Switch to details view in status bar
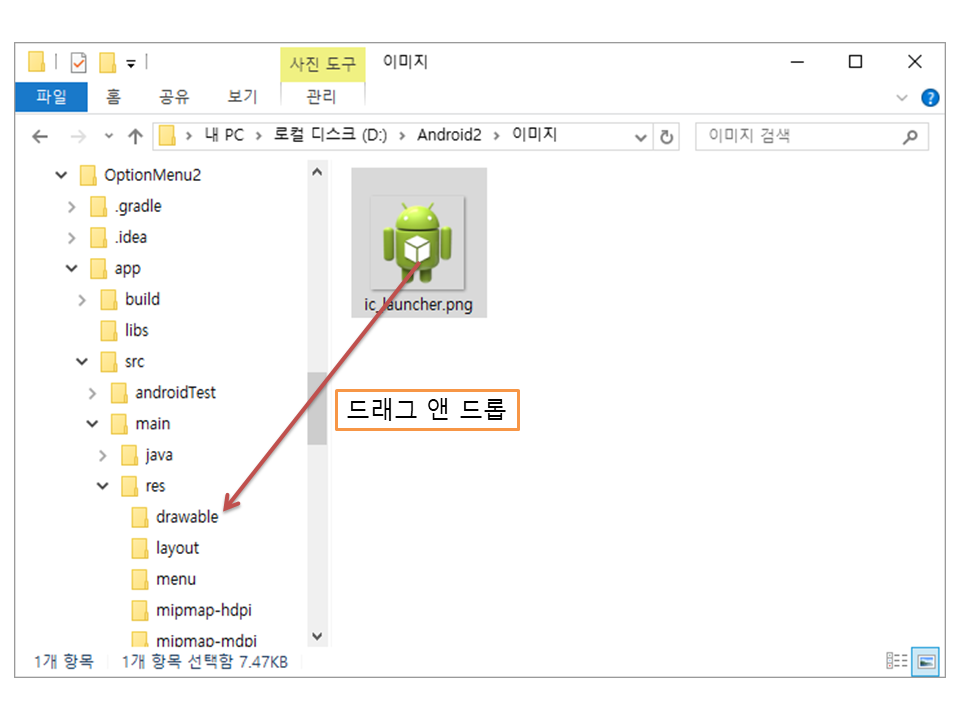This screenshot has width=960, height=720. 897,661
